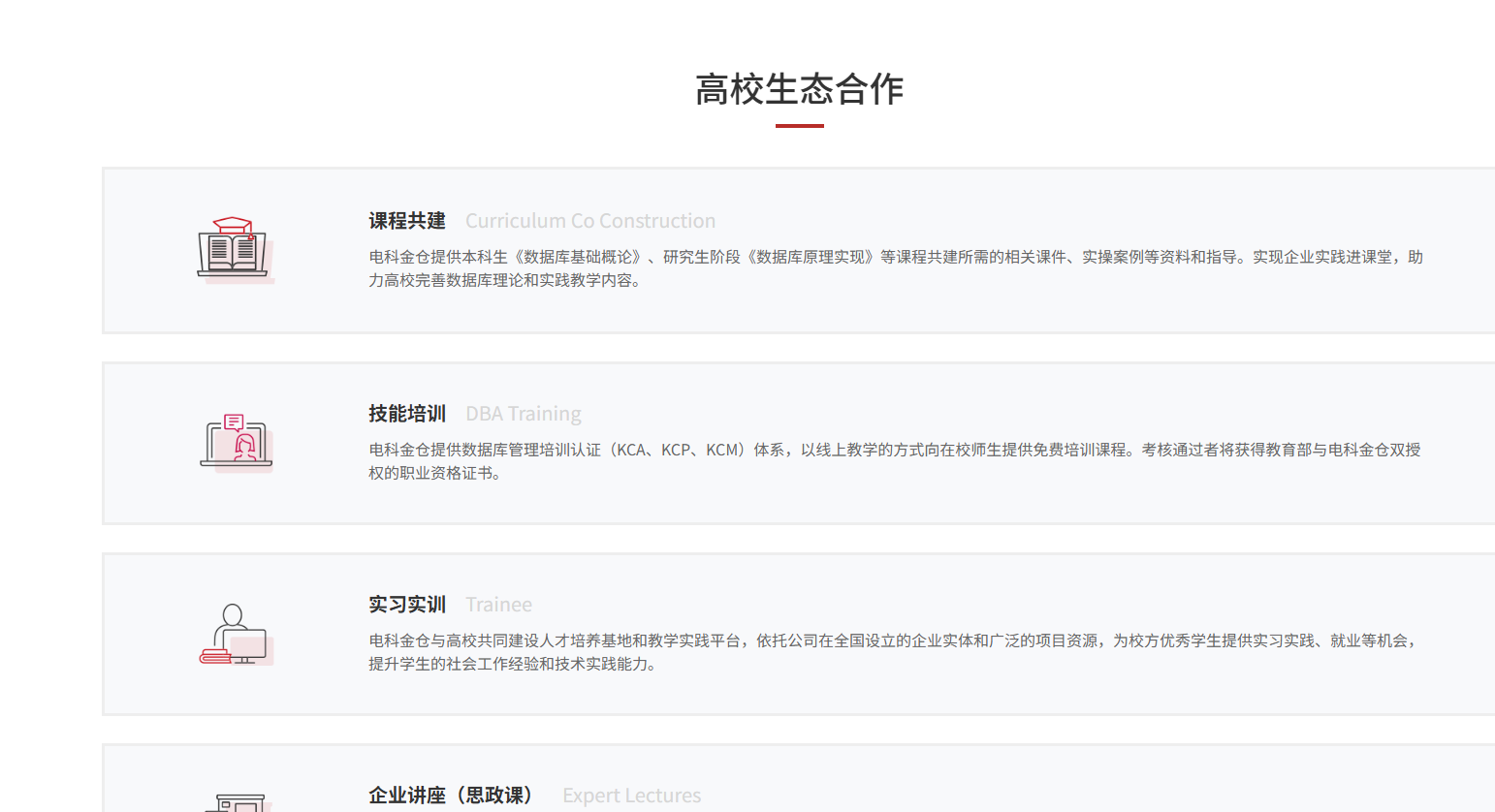Screen dimensions: 1495x812
Task: Click the 技能培训 card title
Action: pos(407,414)
